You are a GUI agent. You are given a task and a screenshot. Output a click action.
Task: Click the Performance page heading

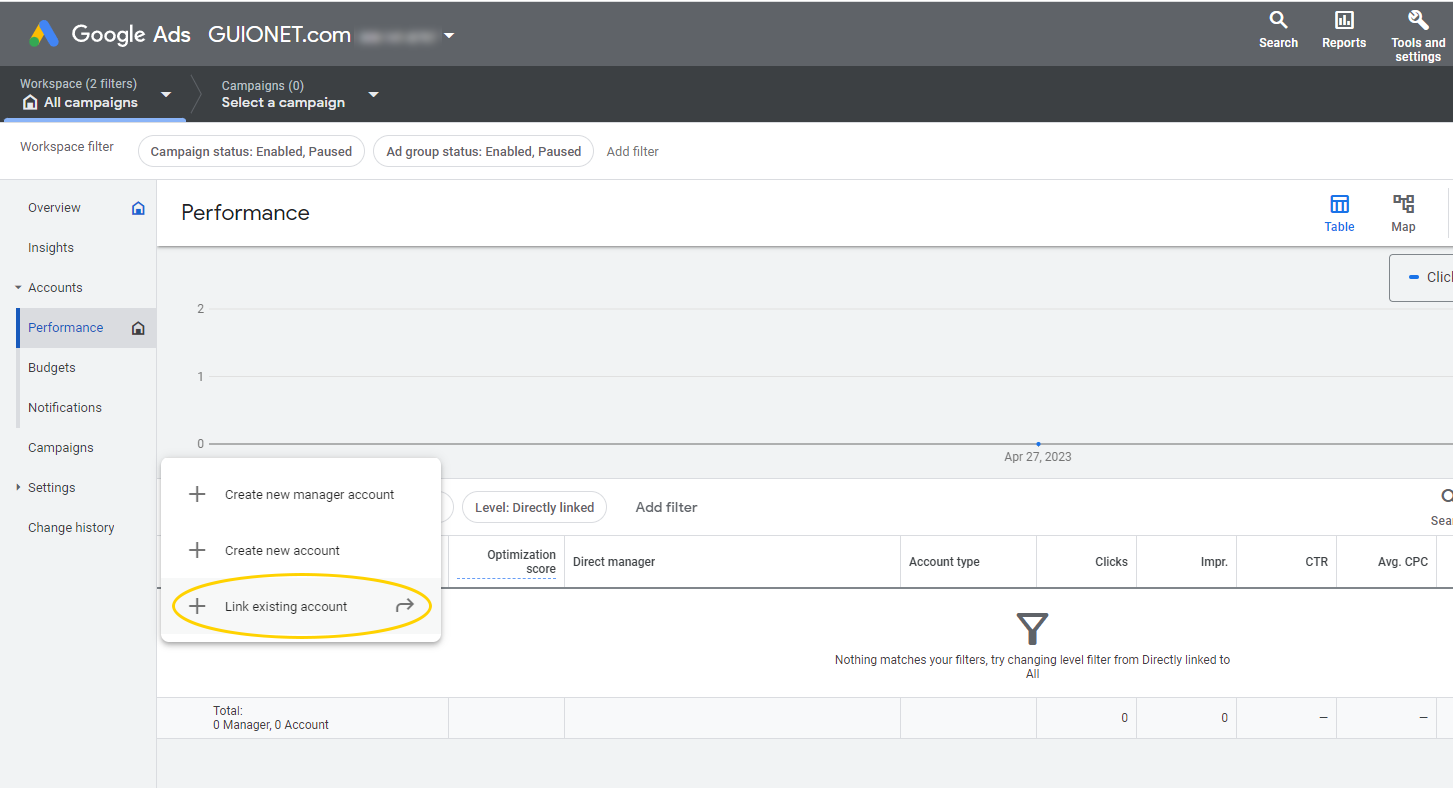coord(245,213)
